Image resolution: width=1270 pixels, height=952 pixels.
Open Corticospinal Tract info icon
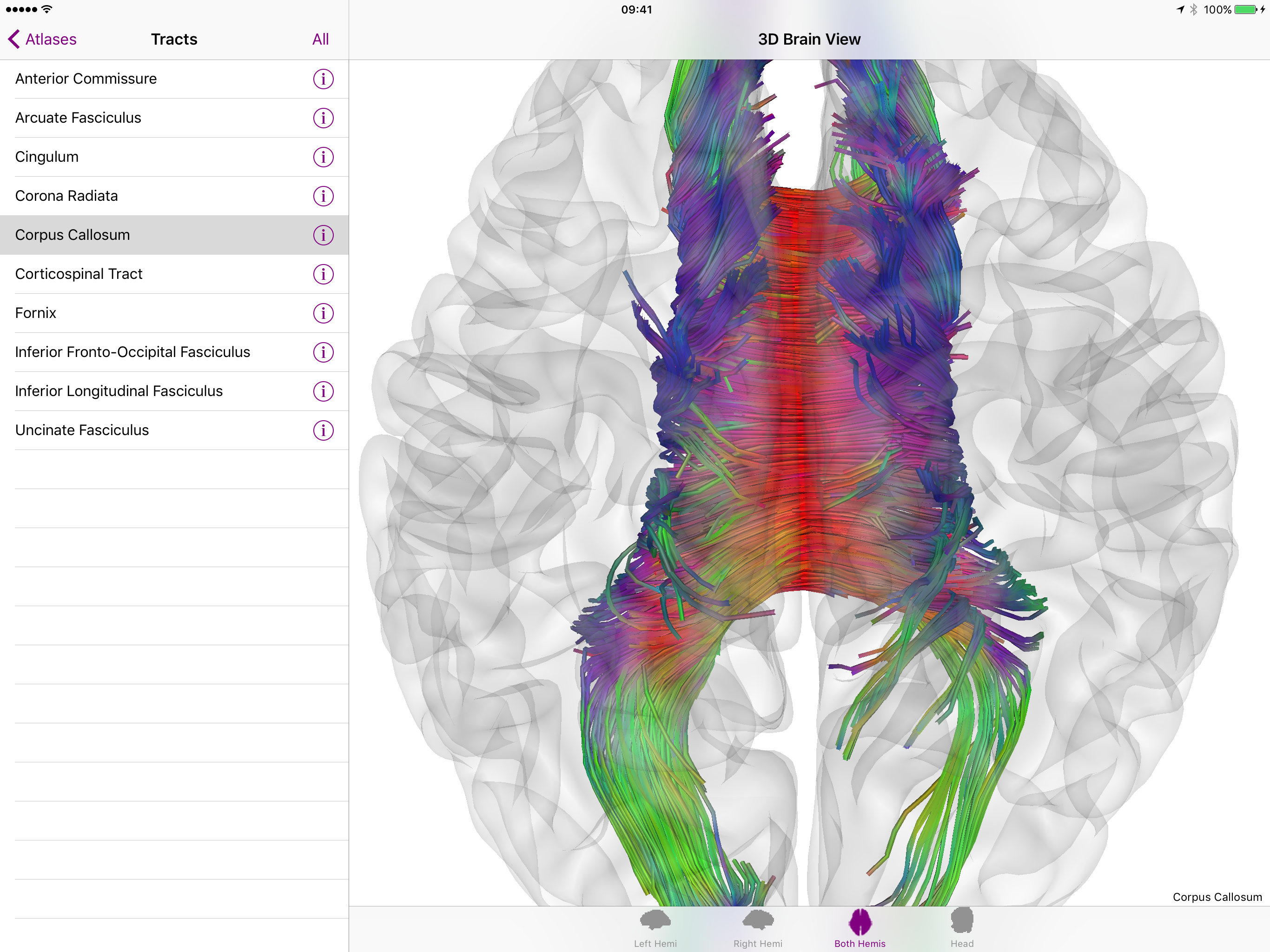[323, 274]
